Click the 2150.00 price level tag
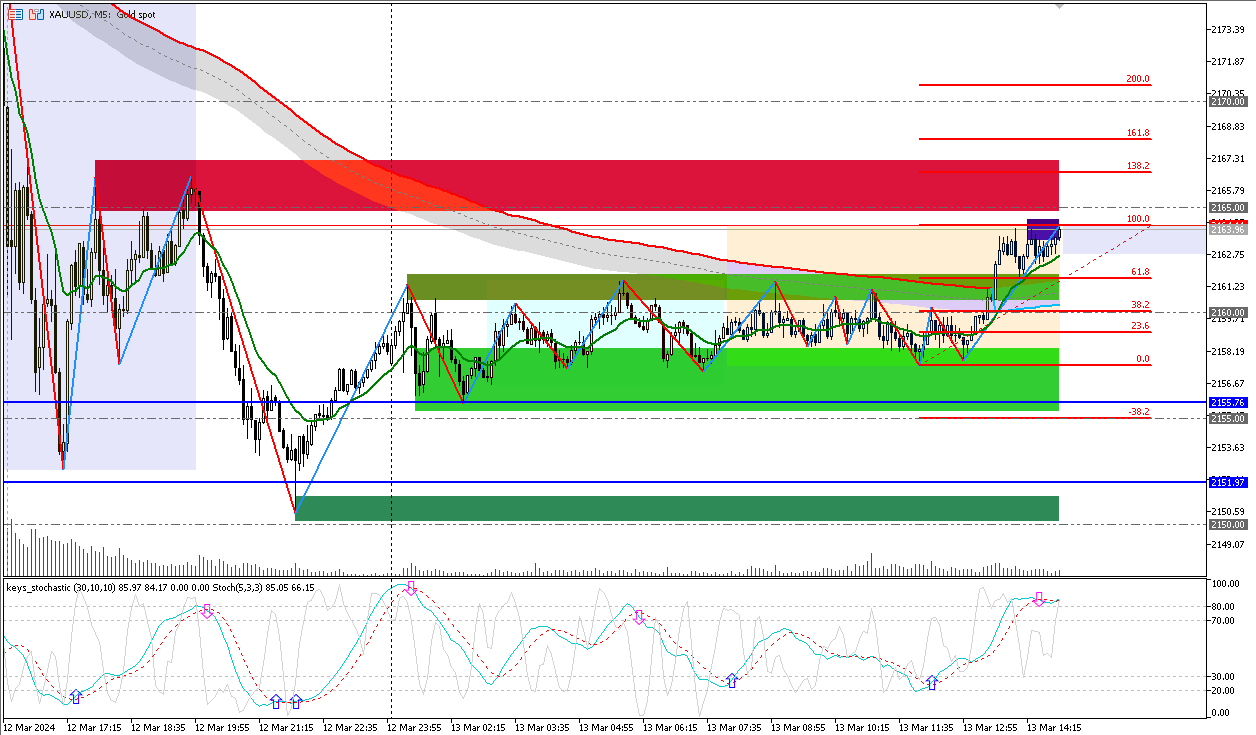Screen dimensions: 1256x735 pos(1227,523)
